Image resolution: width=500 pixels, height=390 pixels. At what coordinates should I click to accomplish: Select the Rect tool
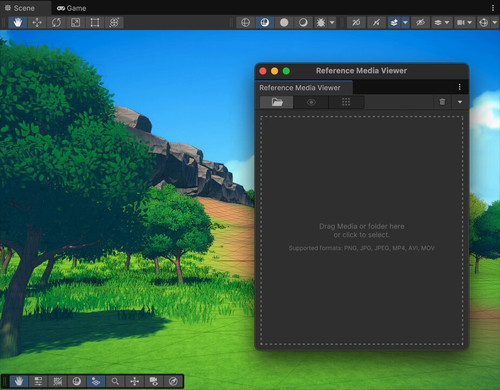[x=95, y=23]
